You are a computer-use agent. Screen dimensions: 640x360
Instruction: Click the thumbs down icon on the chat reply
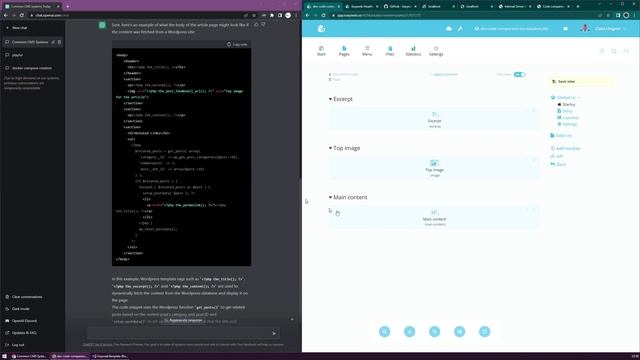[263, 24]
